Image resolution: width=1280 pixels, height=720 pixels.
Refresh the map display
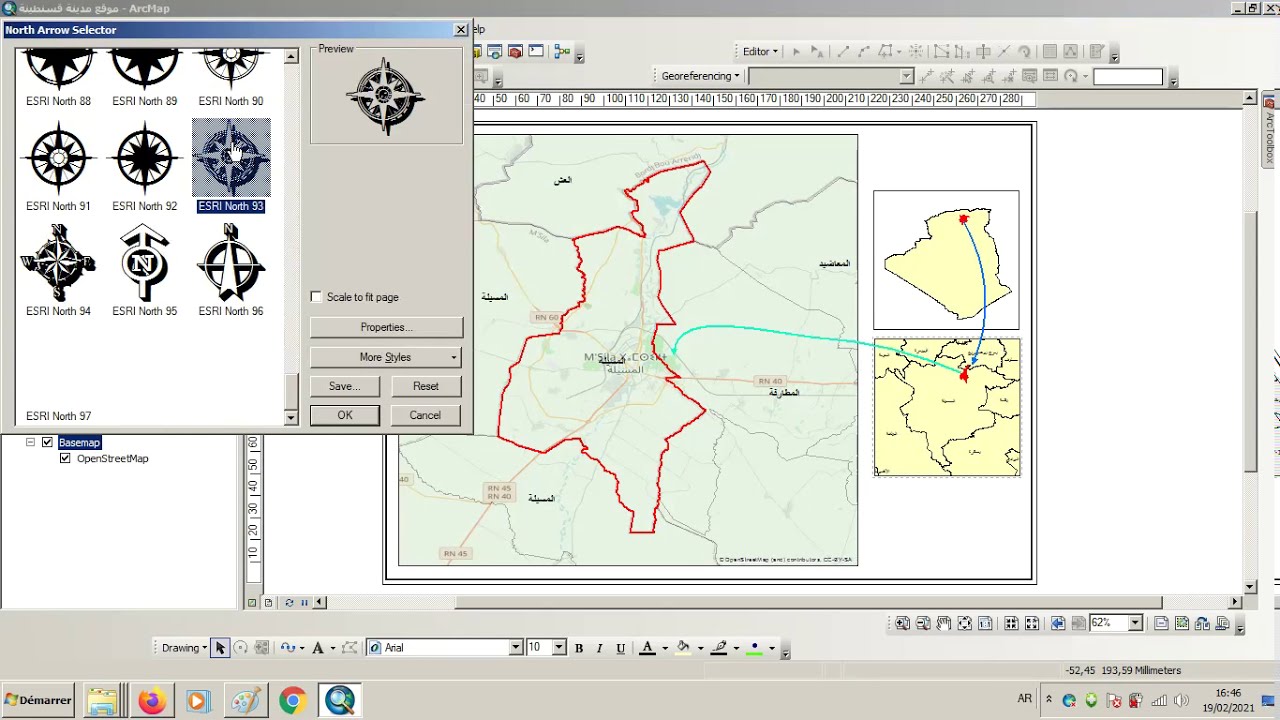click(x=289, y=602)
